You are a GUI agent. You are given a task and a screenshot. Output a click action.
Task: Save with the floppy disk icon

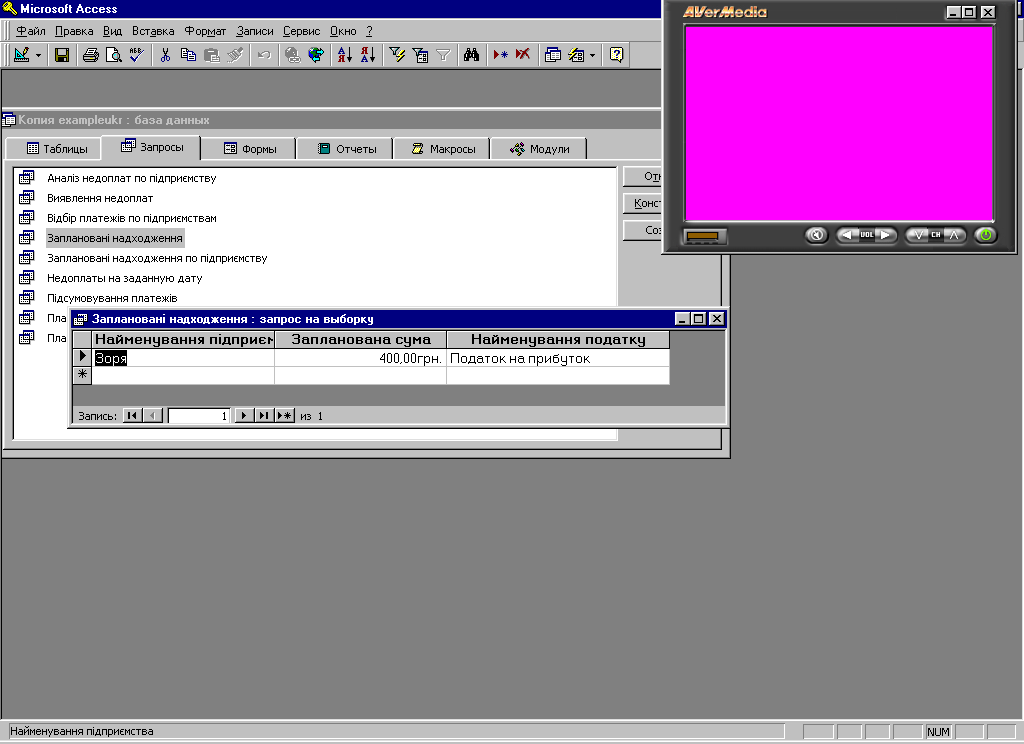[x=62, y=55]
